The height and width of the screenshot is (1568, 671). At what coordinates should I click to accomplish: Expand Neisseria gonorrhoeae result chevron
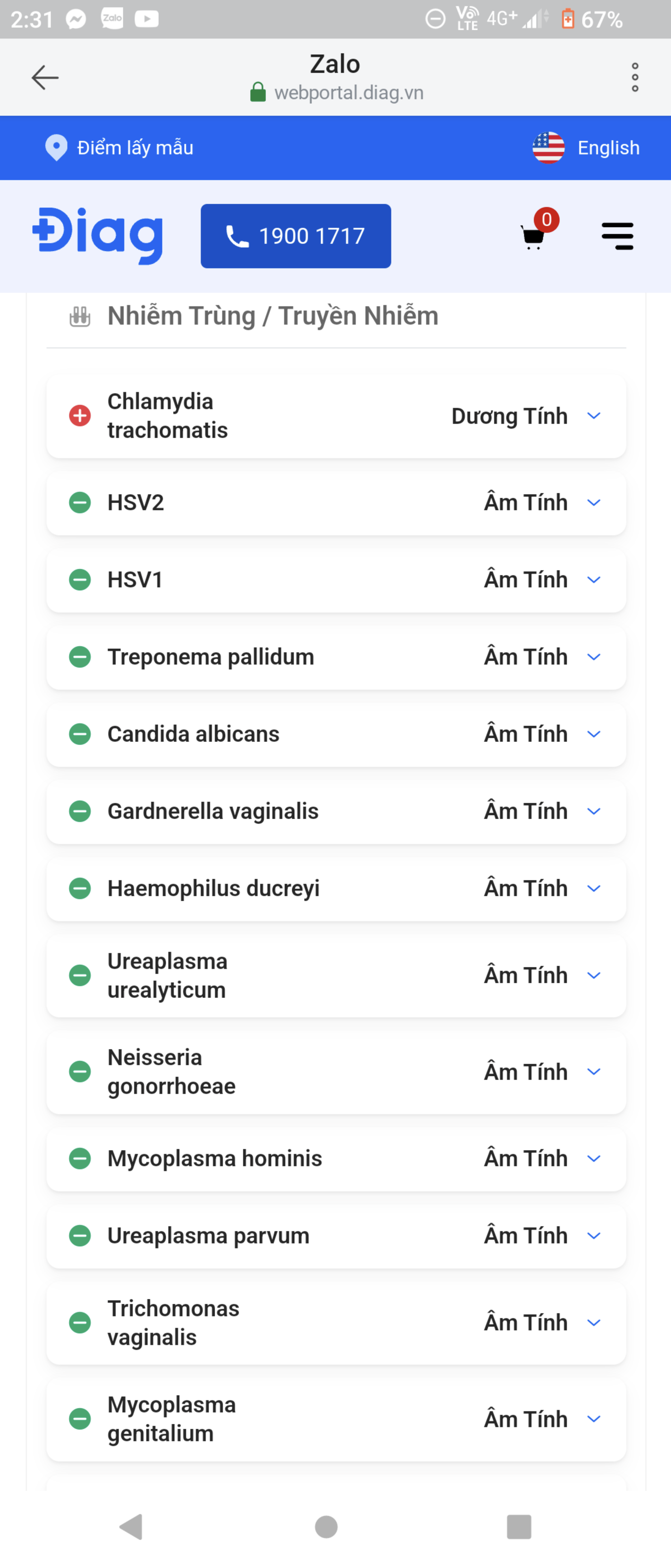point(593,1071)
